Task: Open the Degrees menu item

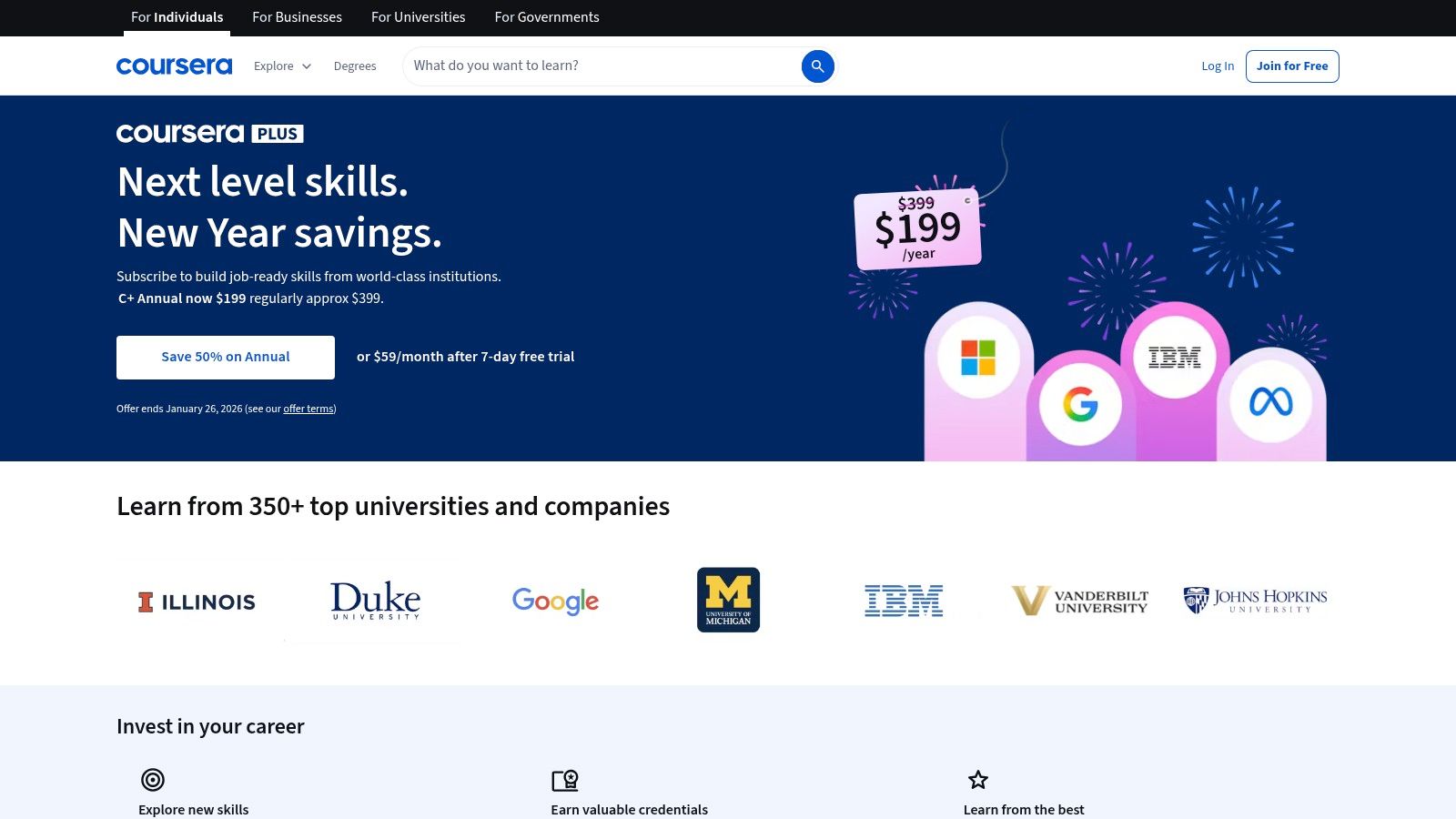Action: [355, 66]
